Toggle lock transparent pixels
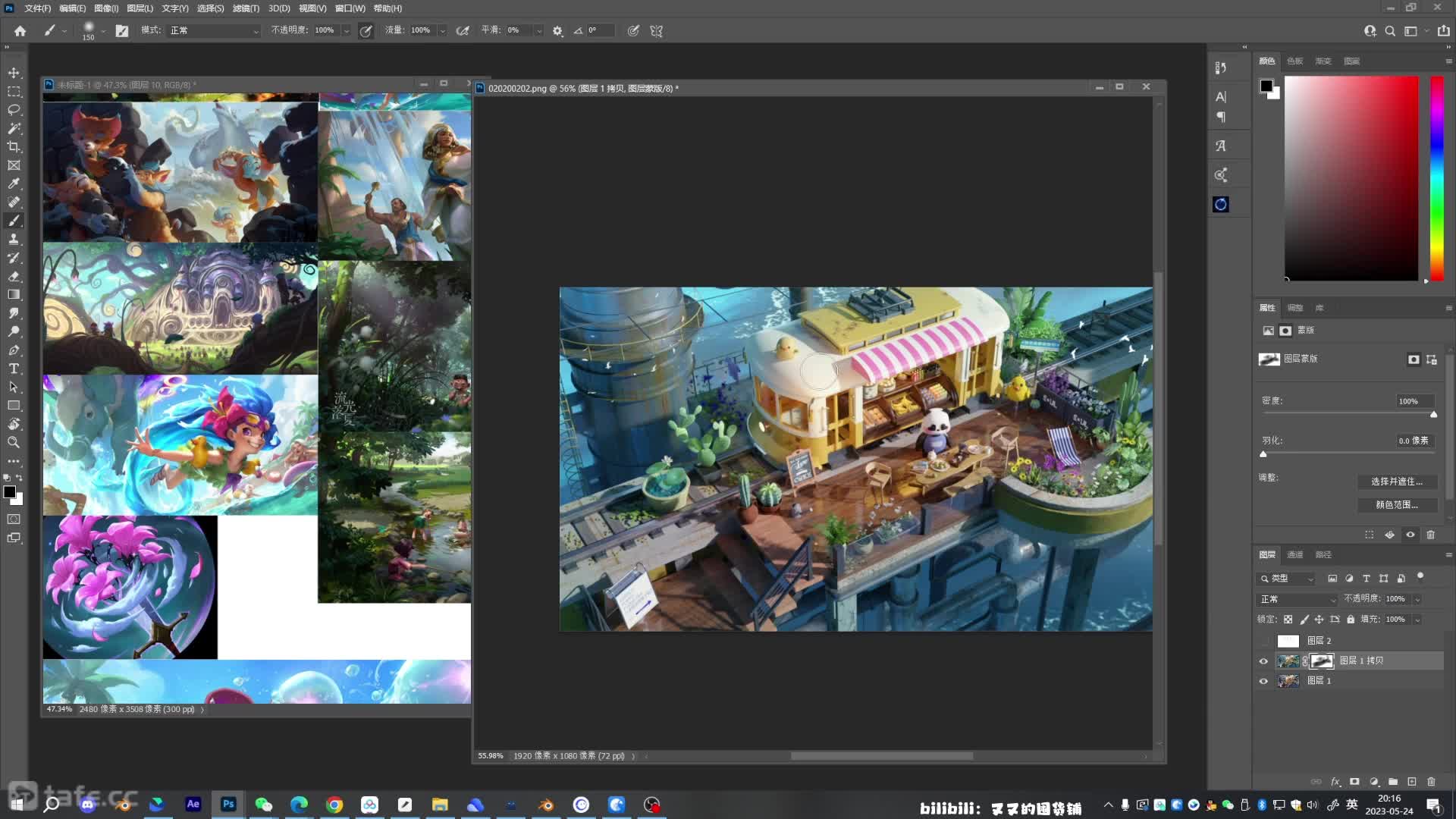 [1288, 620]
